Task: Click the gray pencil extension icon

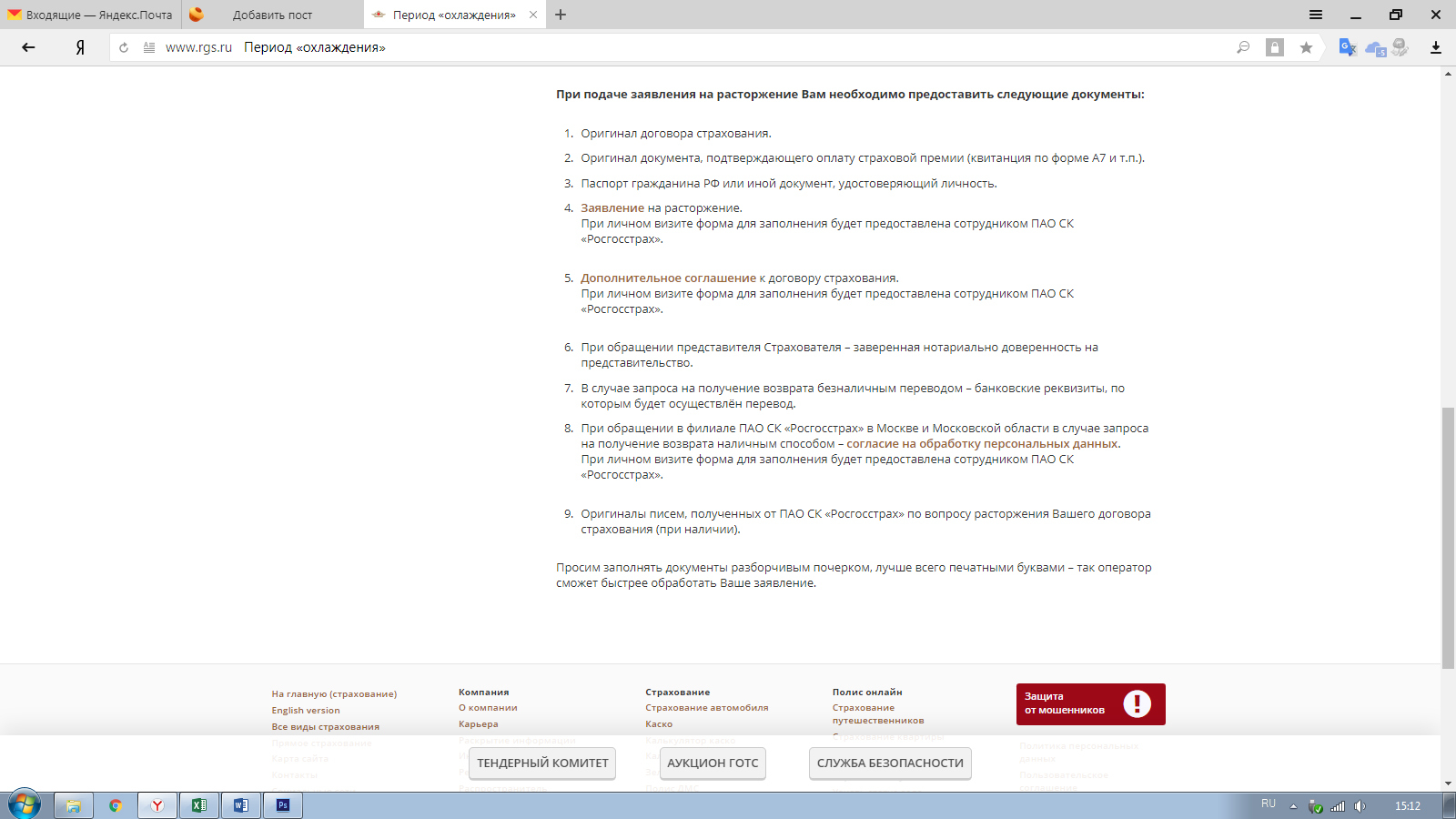Action: click(x=1400, y=47)
